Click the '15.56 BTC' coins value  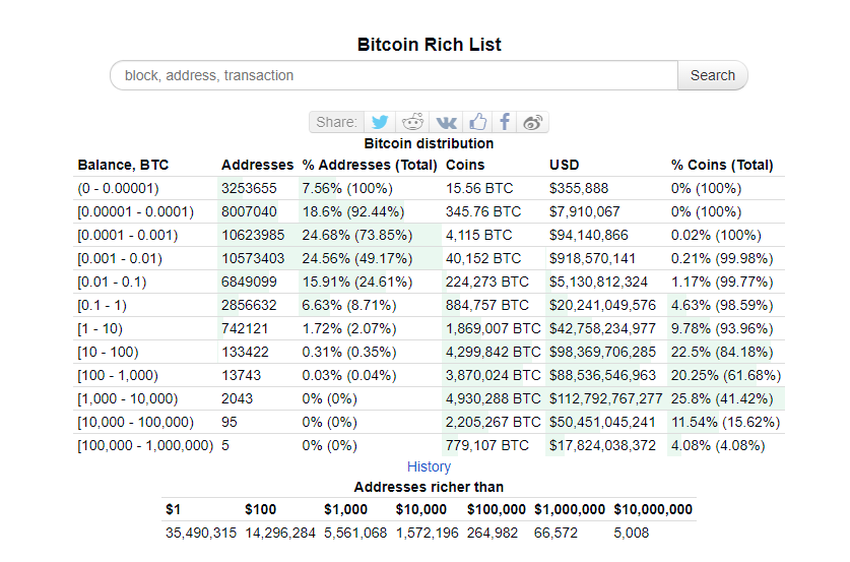tap(479, 188)
